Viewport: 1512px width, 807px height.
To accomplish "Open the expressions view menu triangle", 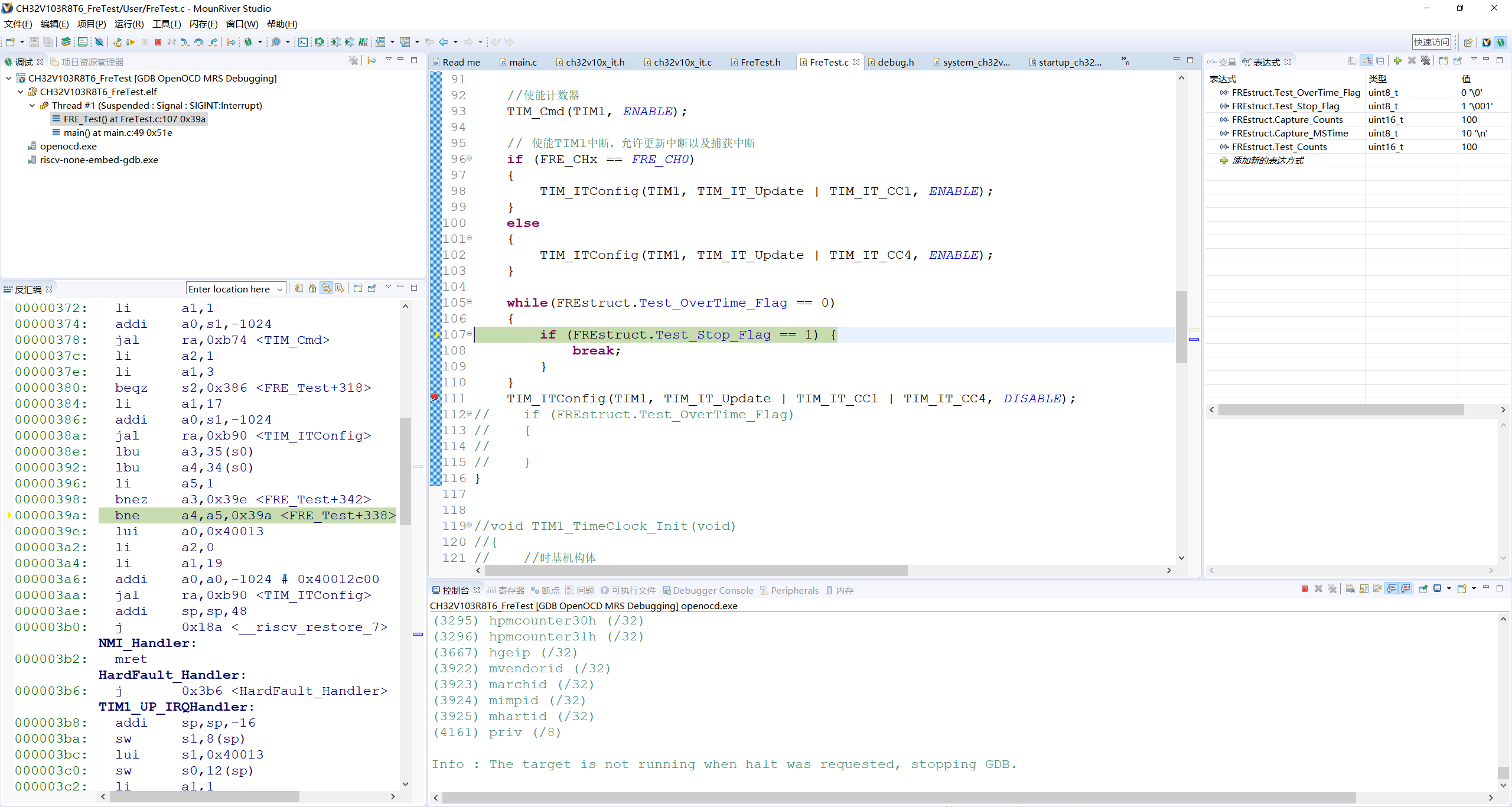I will click(x=1474, y=60).
